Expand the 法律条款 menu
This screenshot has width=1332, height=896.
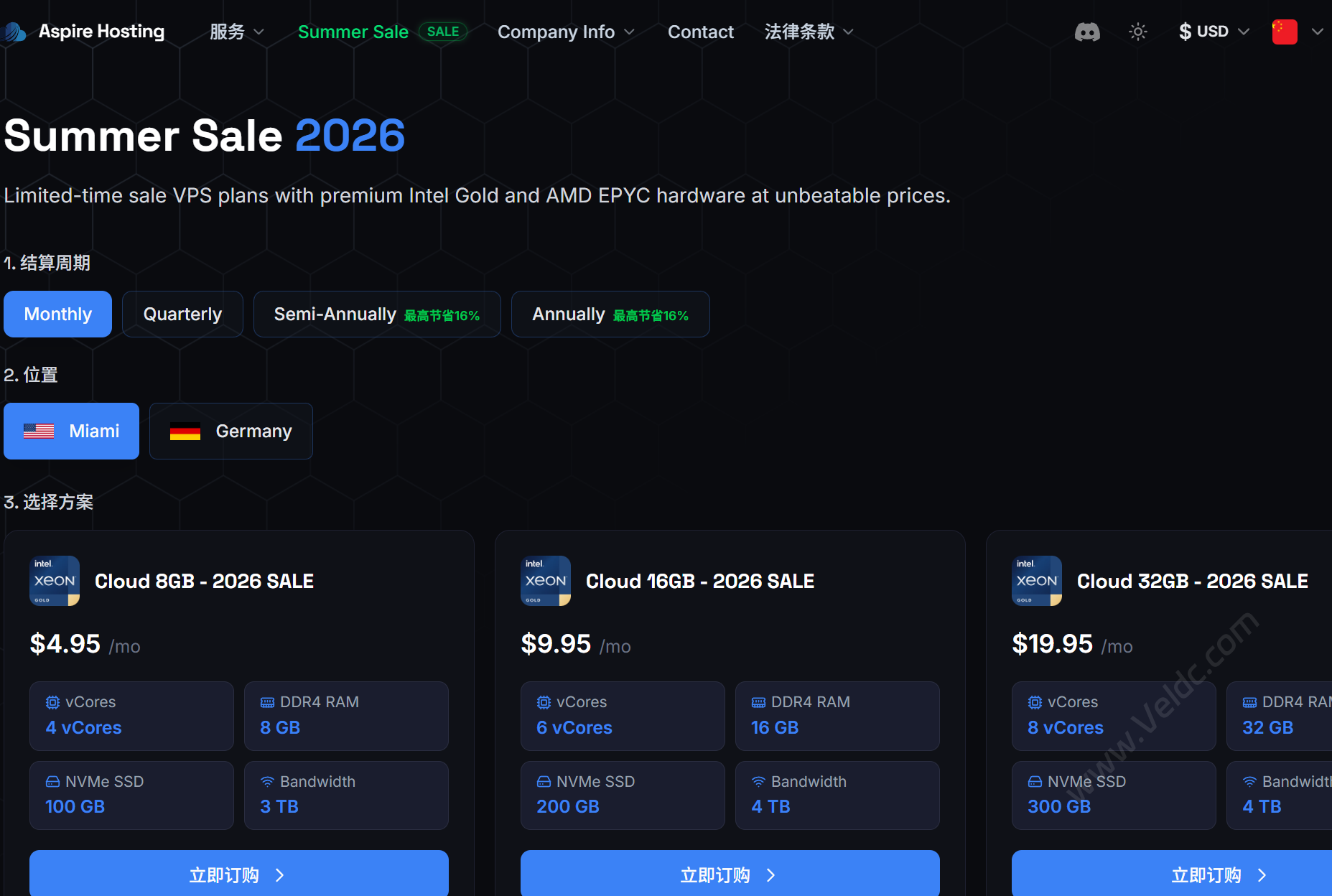coord(809,32)
